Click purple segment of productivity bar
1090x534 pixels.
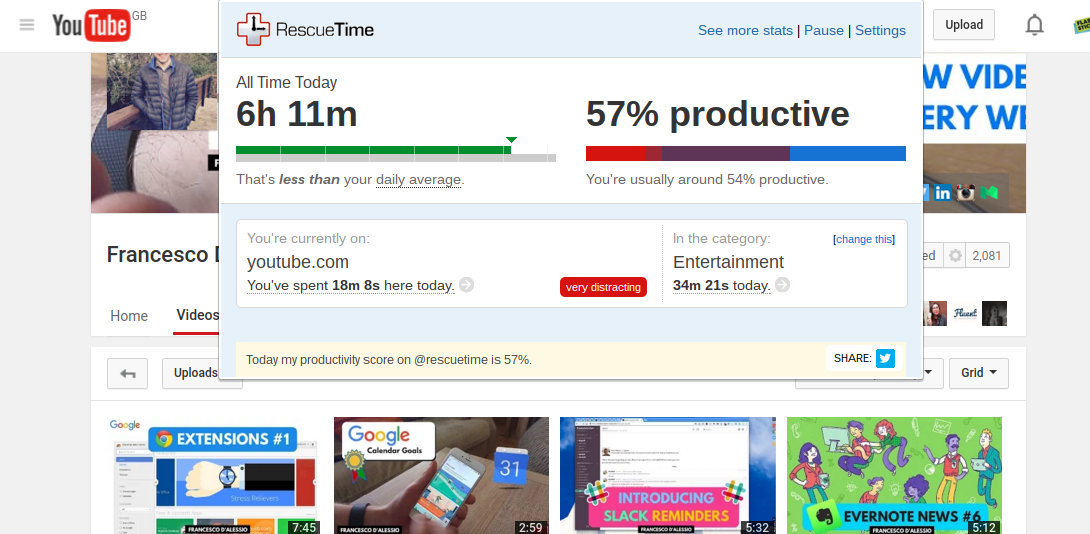(725, 153)
